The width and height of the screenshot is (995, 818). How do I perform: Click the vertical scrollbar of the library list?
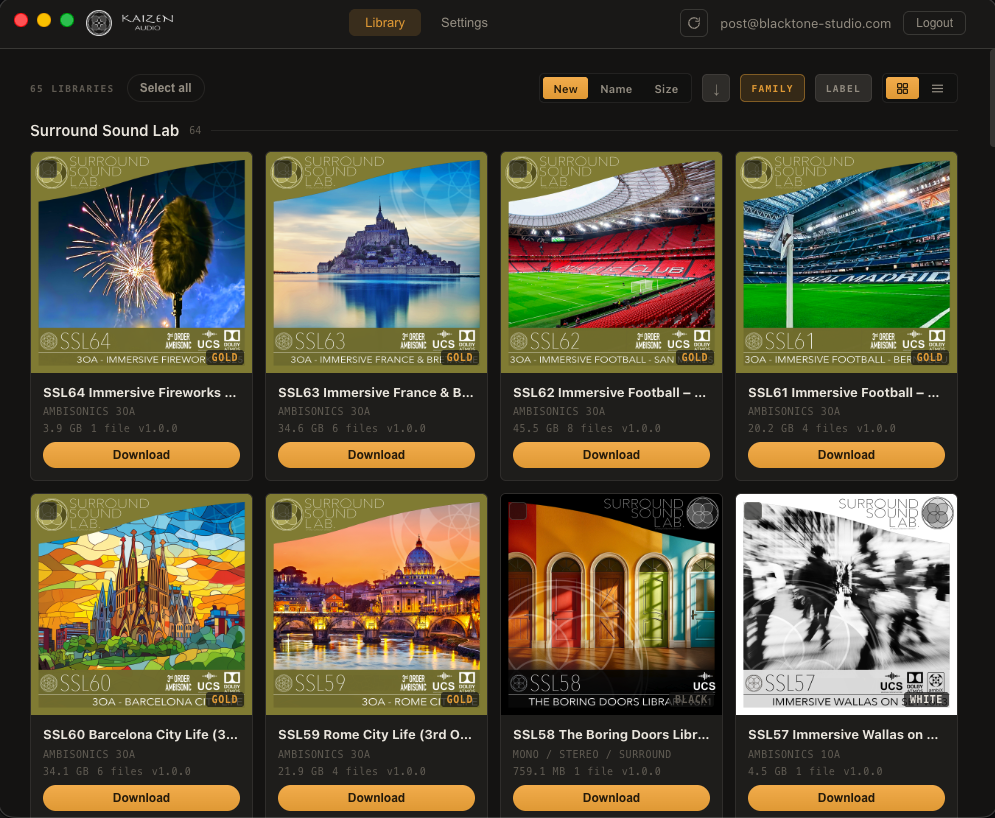tap(991, 98)
